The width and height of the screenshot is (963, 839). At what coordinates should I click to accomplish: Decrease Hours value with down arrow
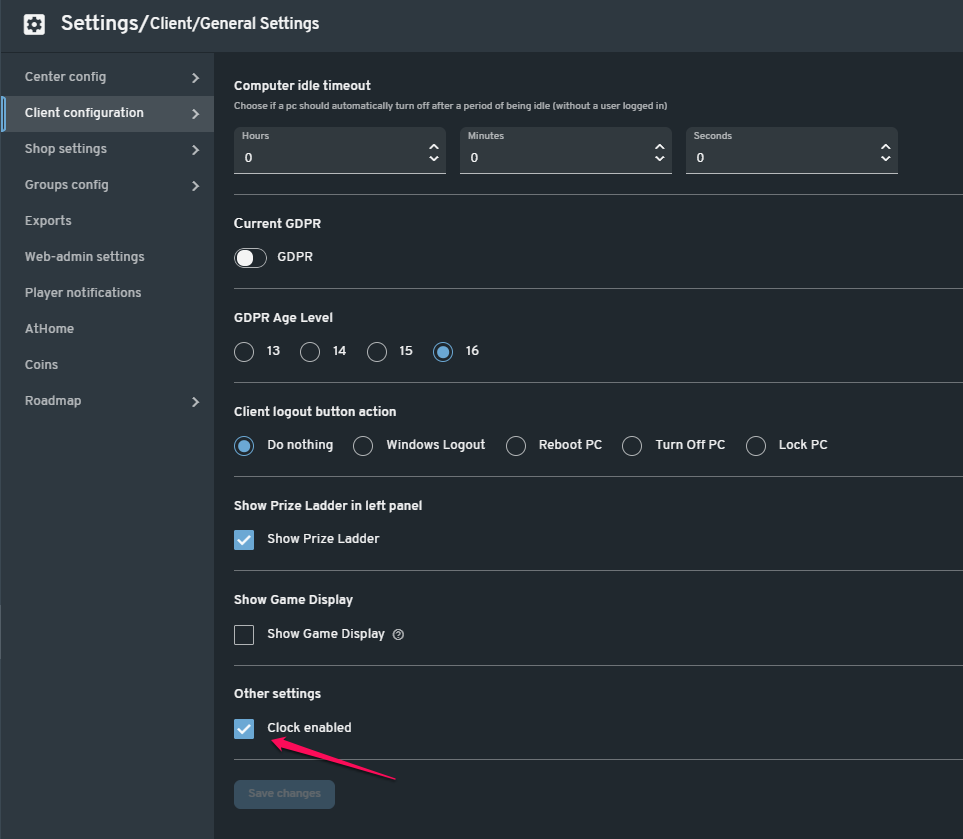pyautogui.click(x=434, y=158)
